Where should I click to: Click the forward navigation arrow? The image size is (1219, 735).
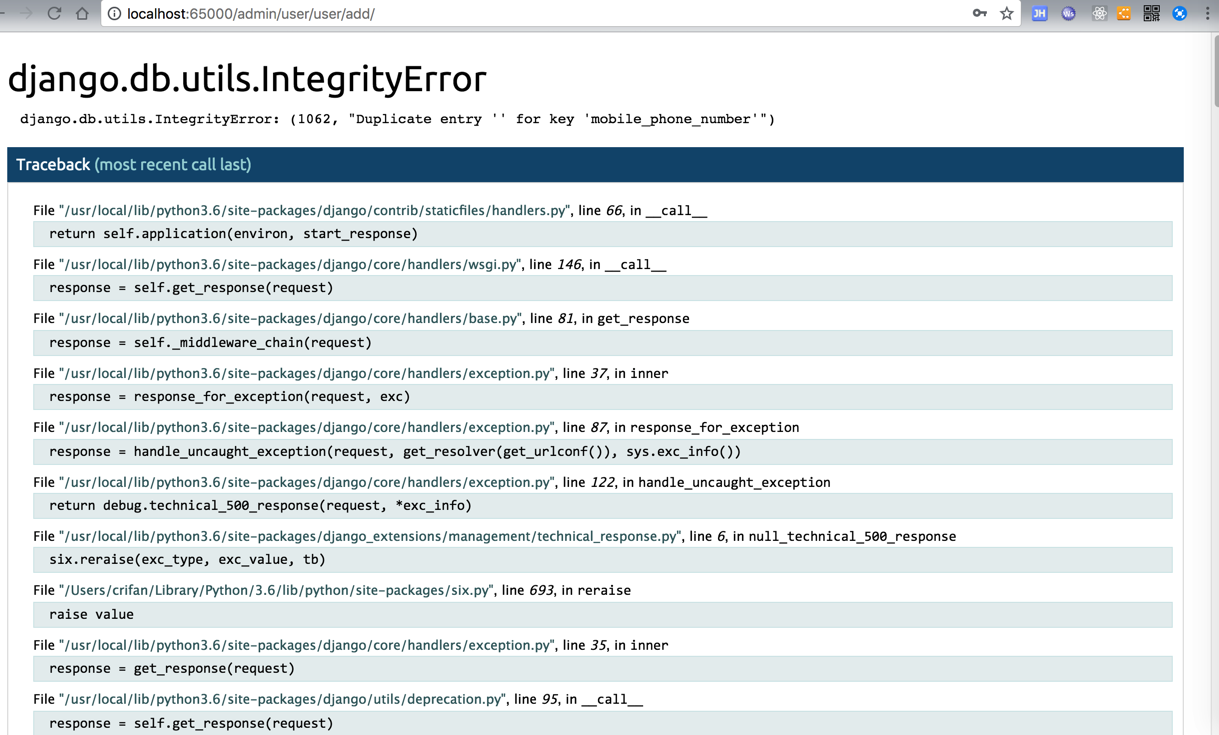[x=26, y=13]
